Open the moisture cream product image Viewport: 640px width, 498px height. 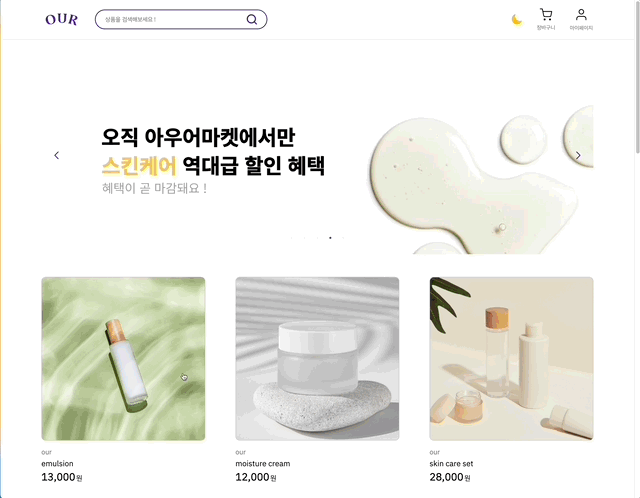pyautogui.click(x=317, y=359)
